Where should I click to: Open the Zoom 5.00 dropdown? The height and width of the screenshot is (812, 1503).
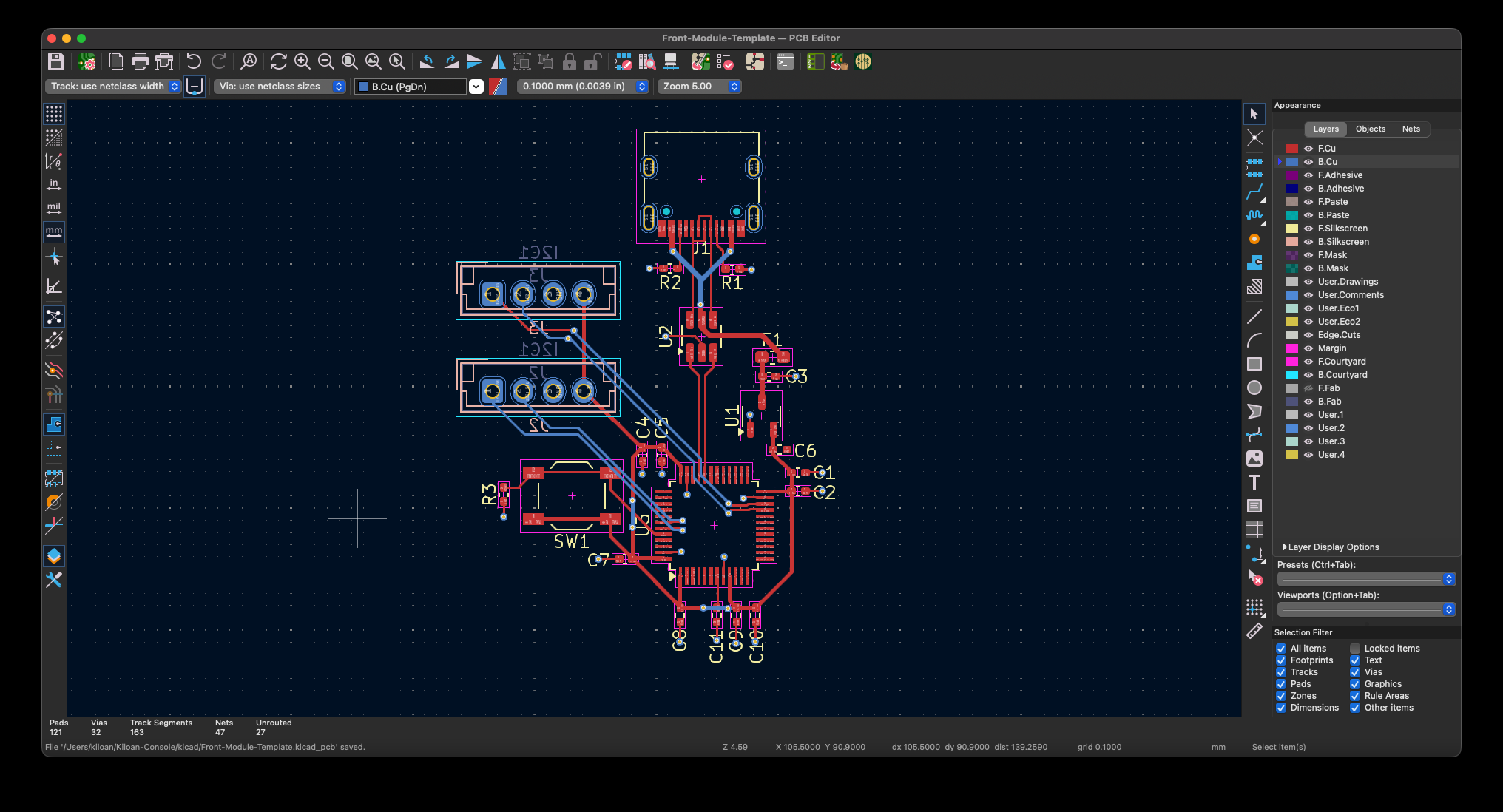pyautogui.click(x=699, y=87)
